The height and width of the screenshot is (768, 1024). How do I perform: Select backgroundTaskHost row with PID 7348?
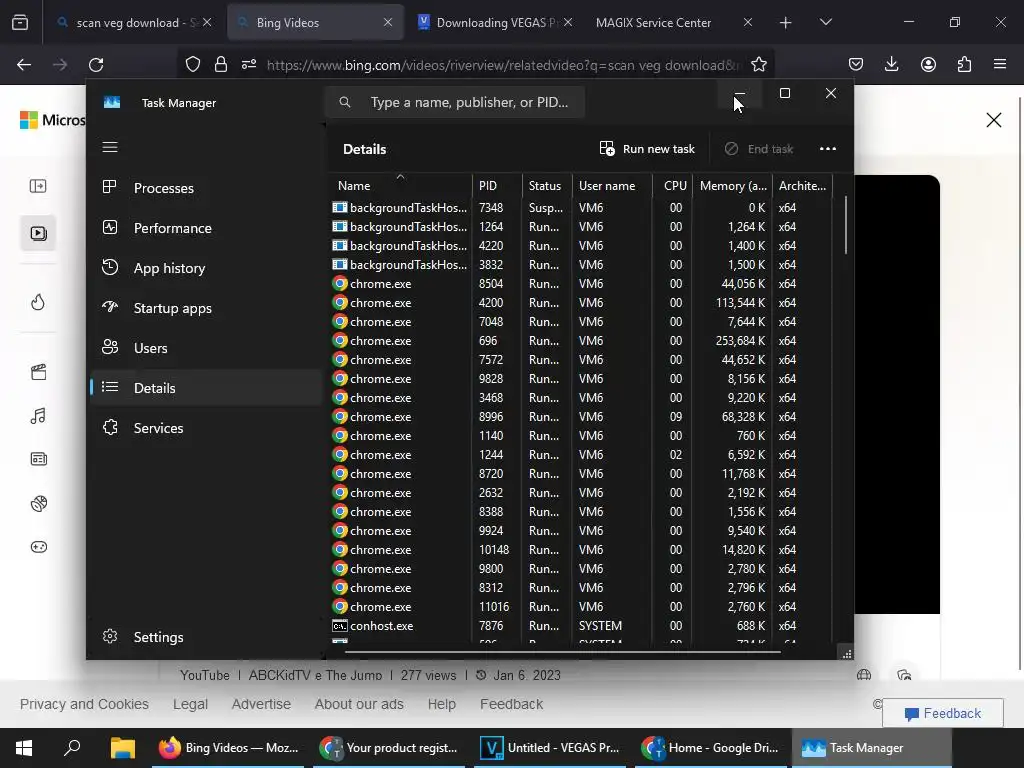[580, 208]
